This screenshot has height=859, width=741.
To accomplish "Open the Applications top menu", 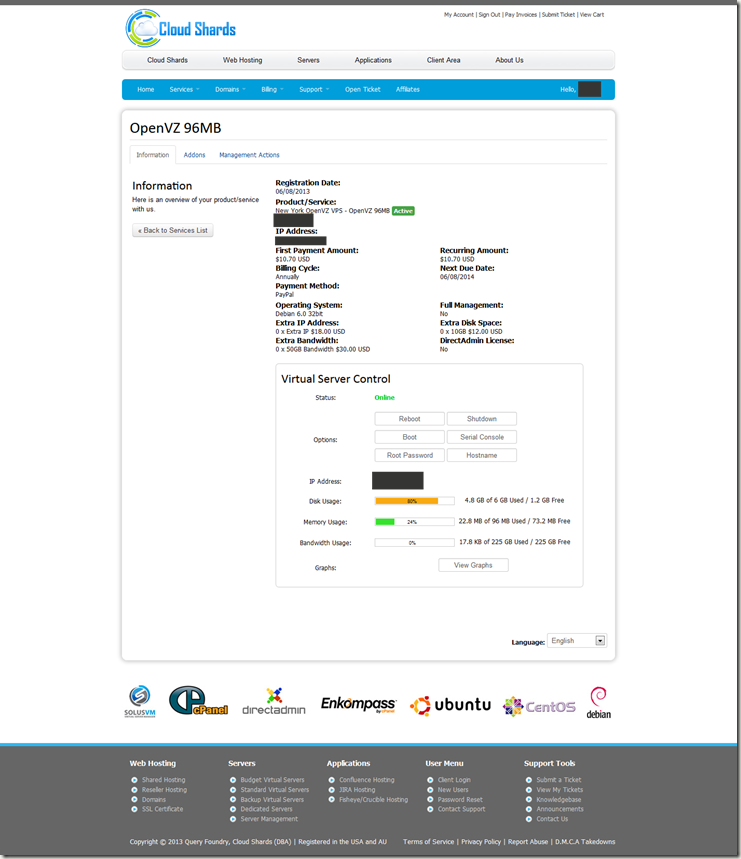I will tap(373, 60).
